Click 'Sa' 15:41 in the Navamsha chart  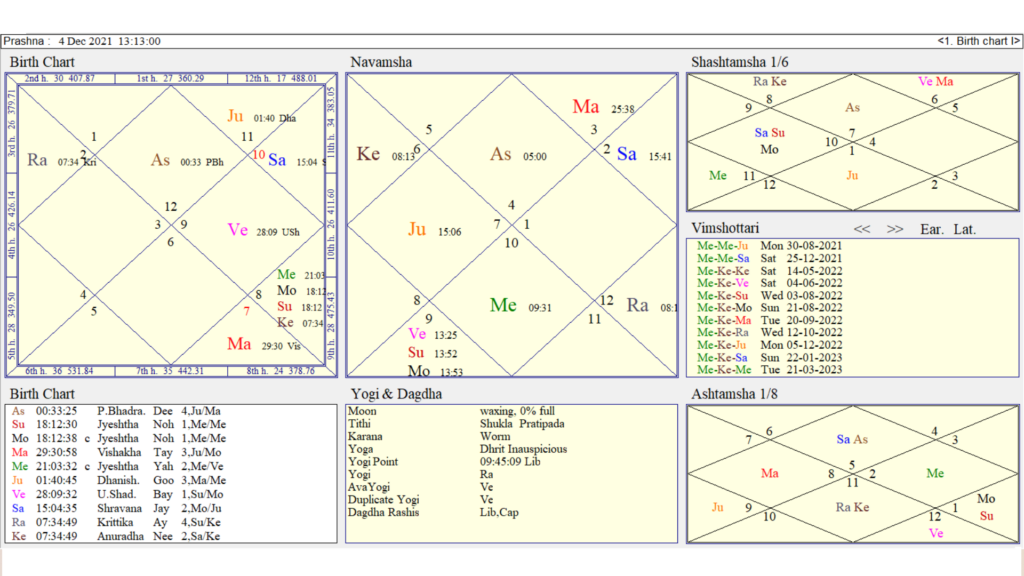tap(627, 154)
